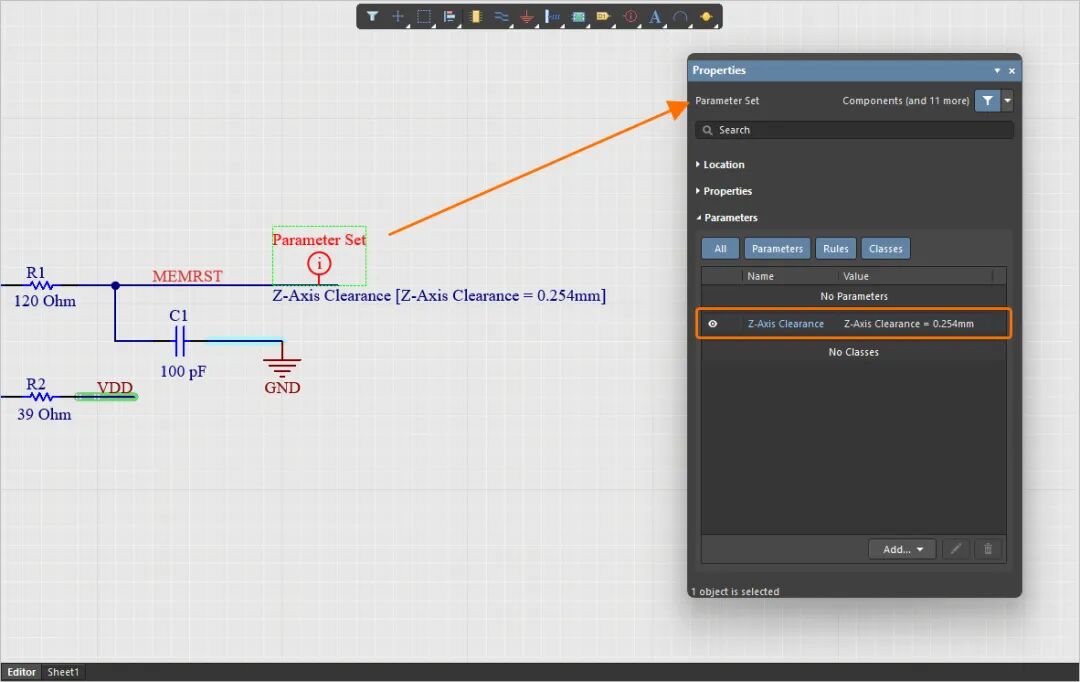Select the Place Text String tool
The height and width of the screenshot is (682, 1080).
point(655,17)
